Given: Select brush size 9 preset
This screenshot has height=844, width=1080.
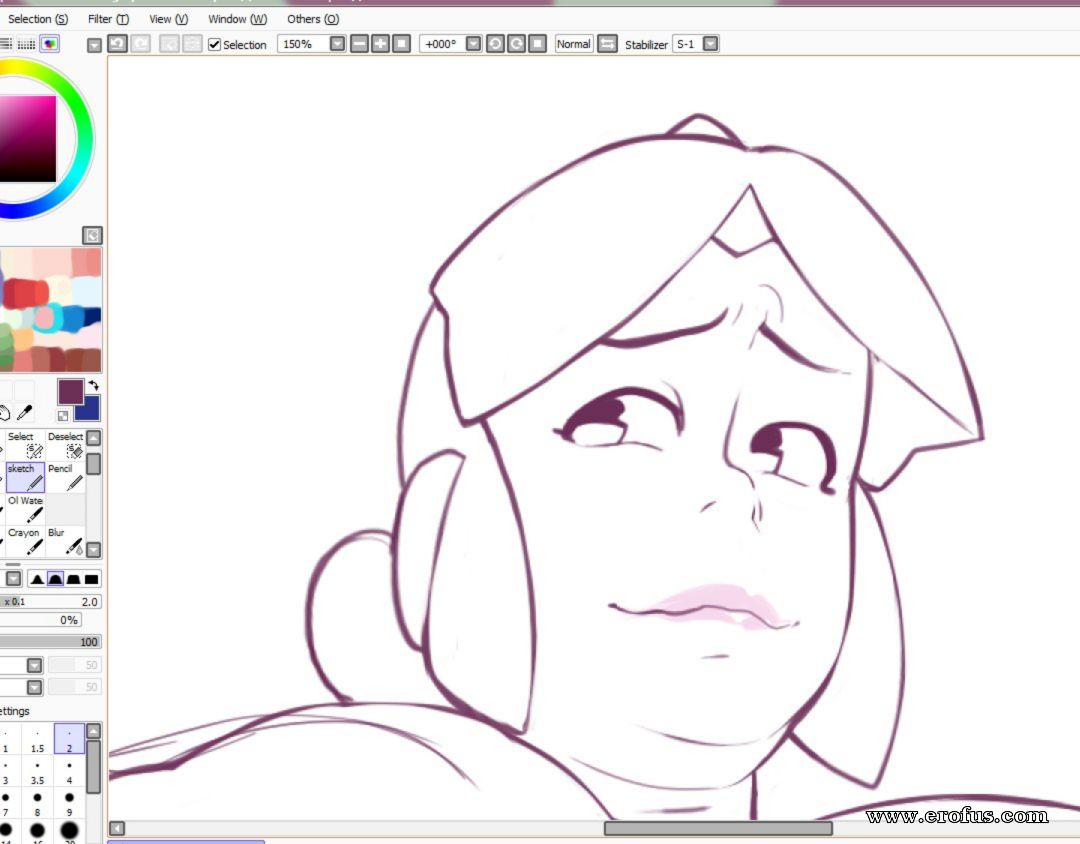Looking at the screenshot, I should tap(69, 804).
